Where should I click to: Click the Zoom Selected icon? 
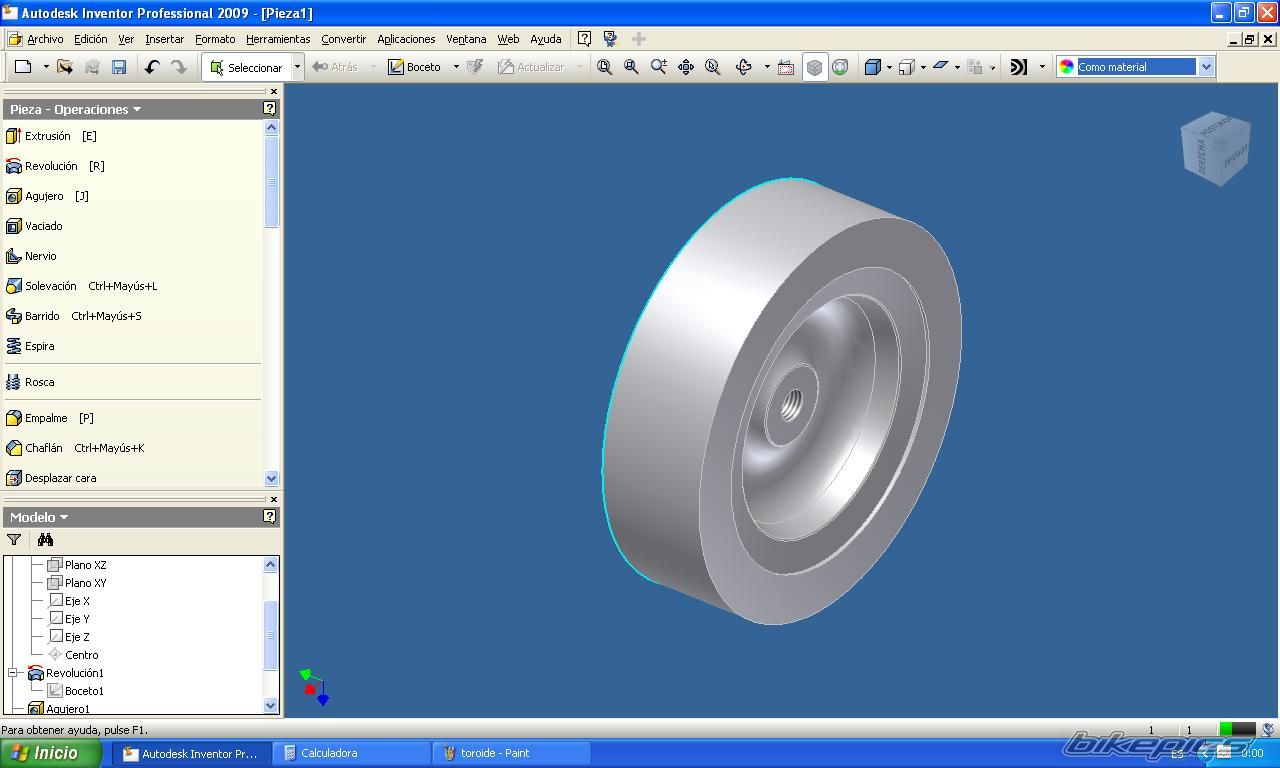tap(713, 67)
